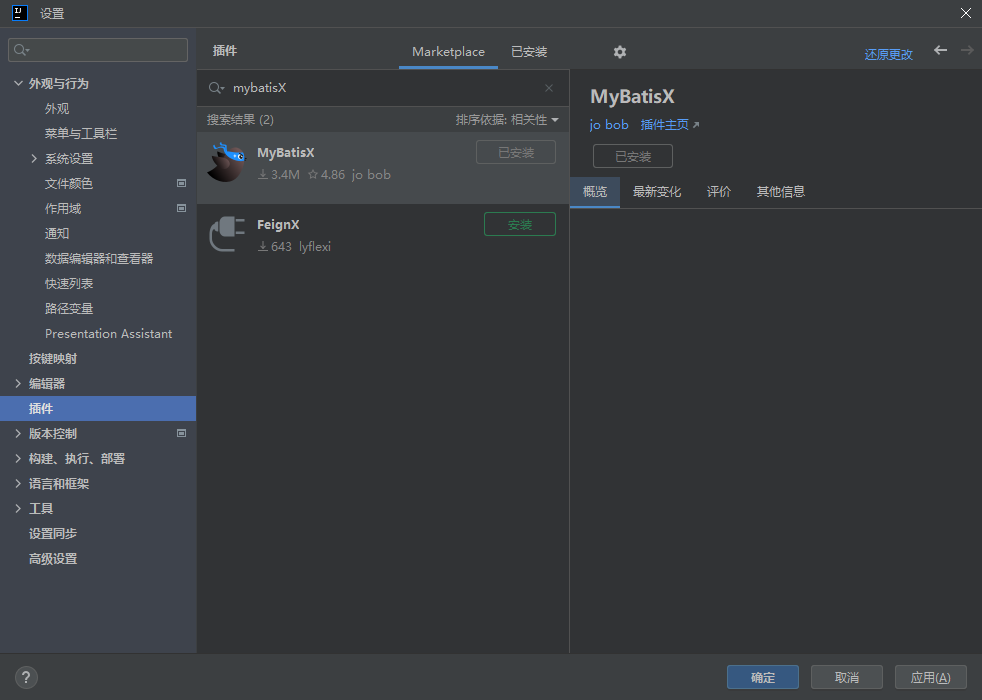
Task: Click the plugin search magnifier icon
Action: click(x=216, y=88)
